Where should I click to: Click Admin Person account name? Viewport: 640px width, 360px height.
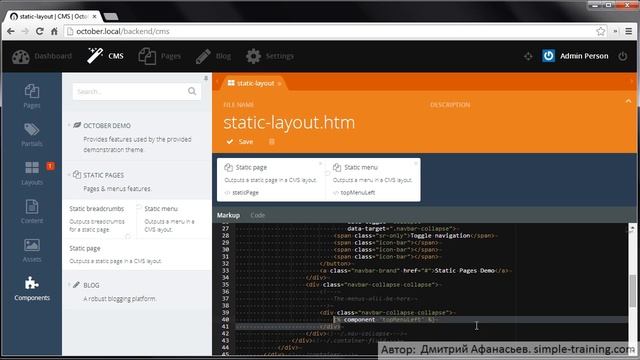[x=584, y=56]
